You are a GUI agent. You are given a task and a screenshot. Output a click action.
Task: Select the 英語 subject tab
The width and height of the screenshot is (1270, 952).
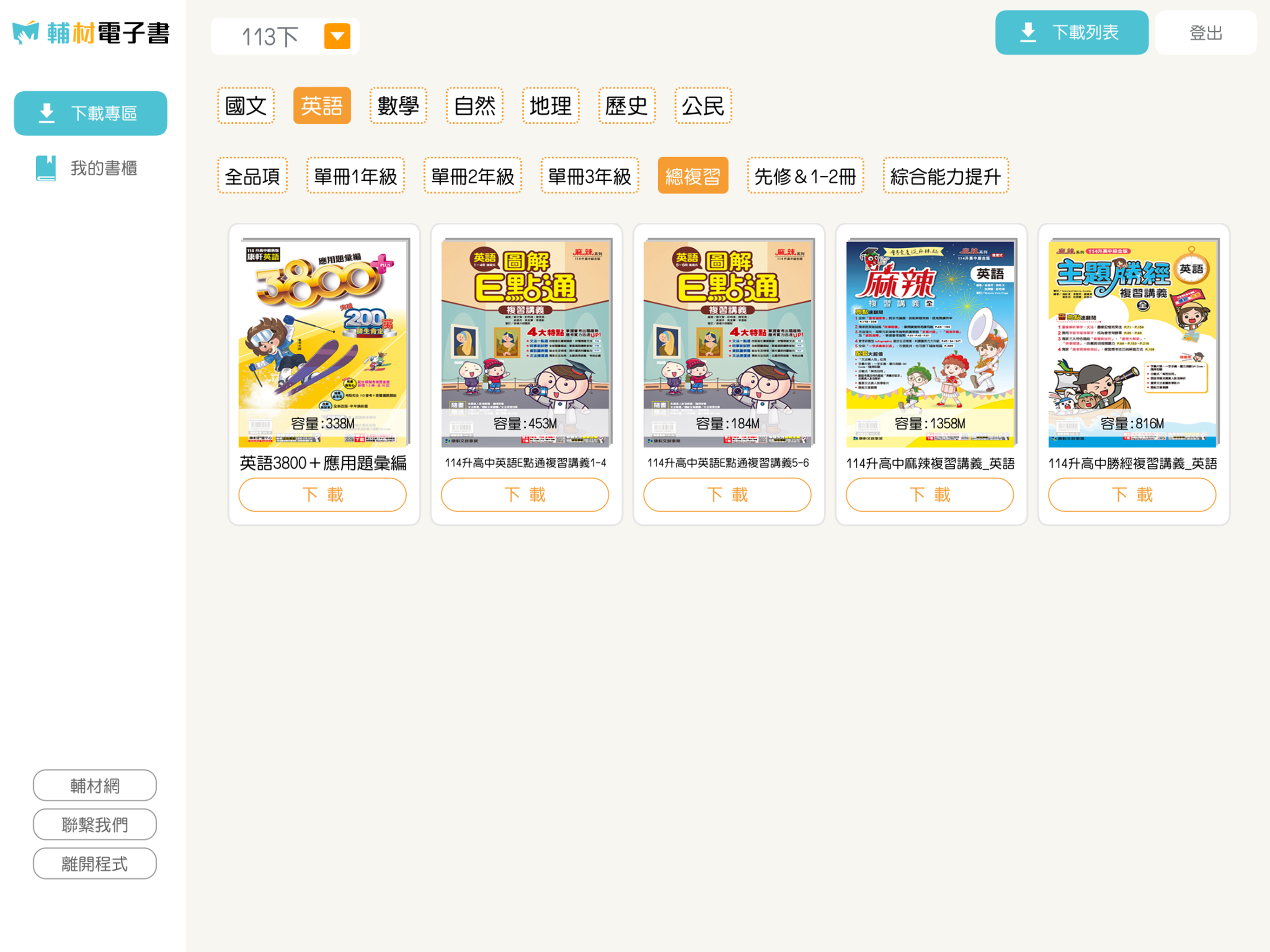tap(322, 106)
